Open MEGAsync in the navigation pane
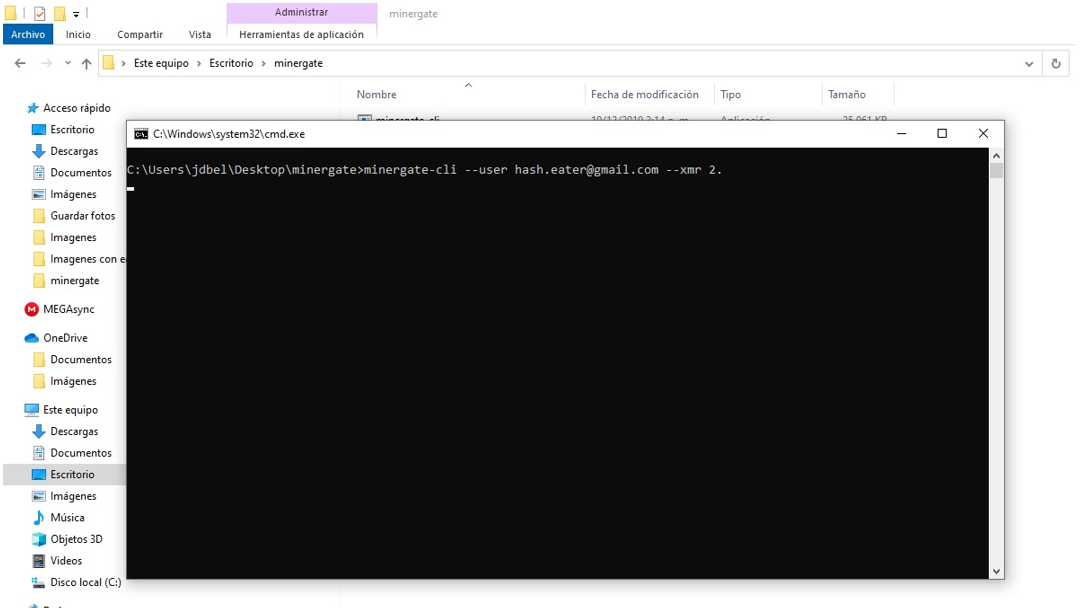Screen dimensions: 1087x608 (x=68, y=310)
